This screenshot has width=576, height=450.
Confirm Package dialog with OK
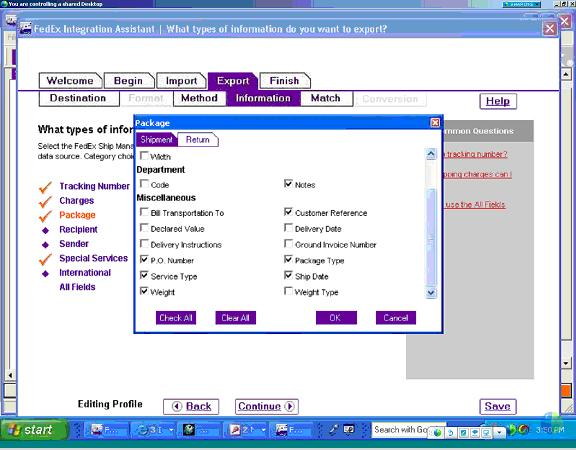336,318
